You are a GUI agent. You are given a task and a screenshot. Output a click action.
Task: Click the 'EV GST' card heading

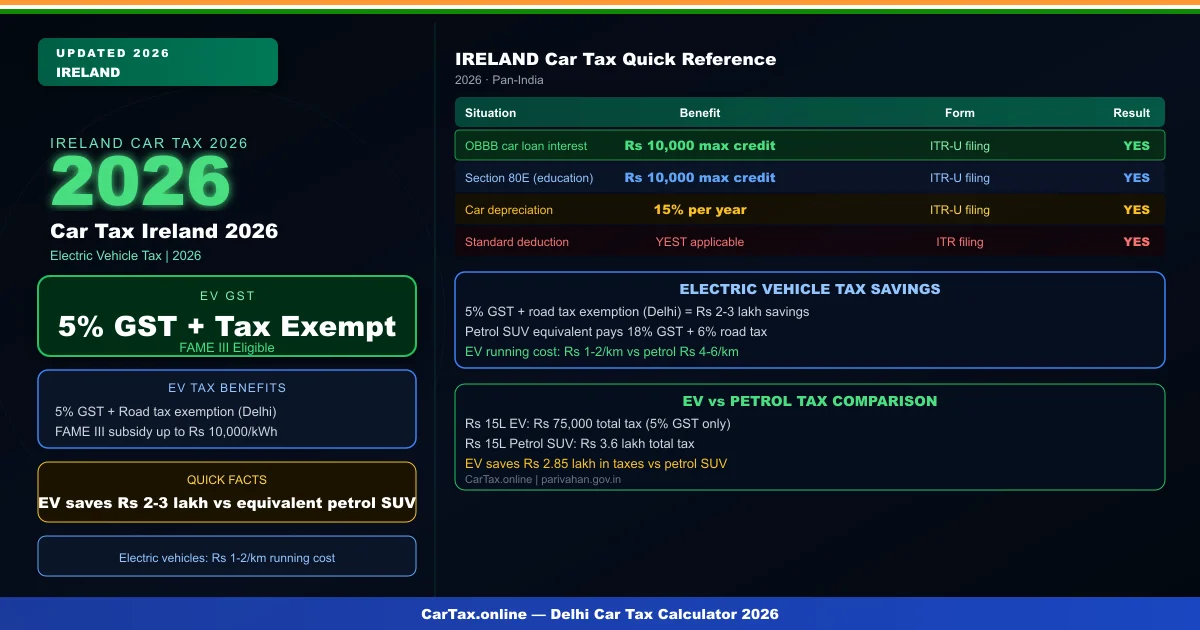click(x=227, y=296)
